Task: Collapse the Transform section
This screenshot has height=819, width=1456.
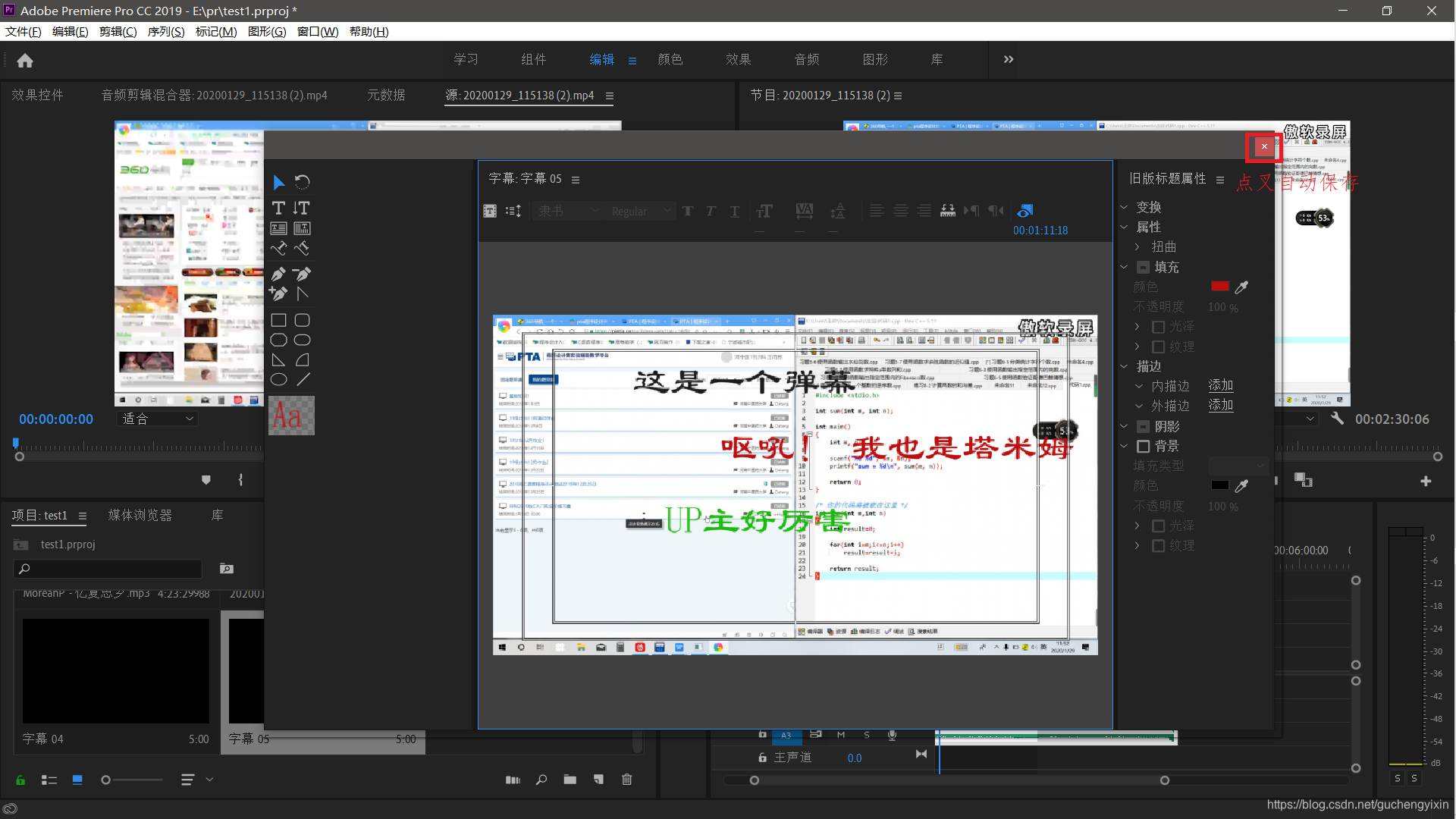Action: point(1124,207)
